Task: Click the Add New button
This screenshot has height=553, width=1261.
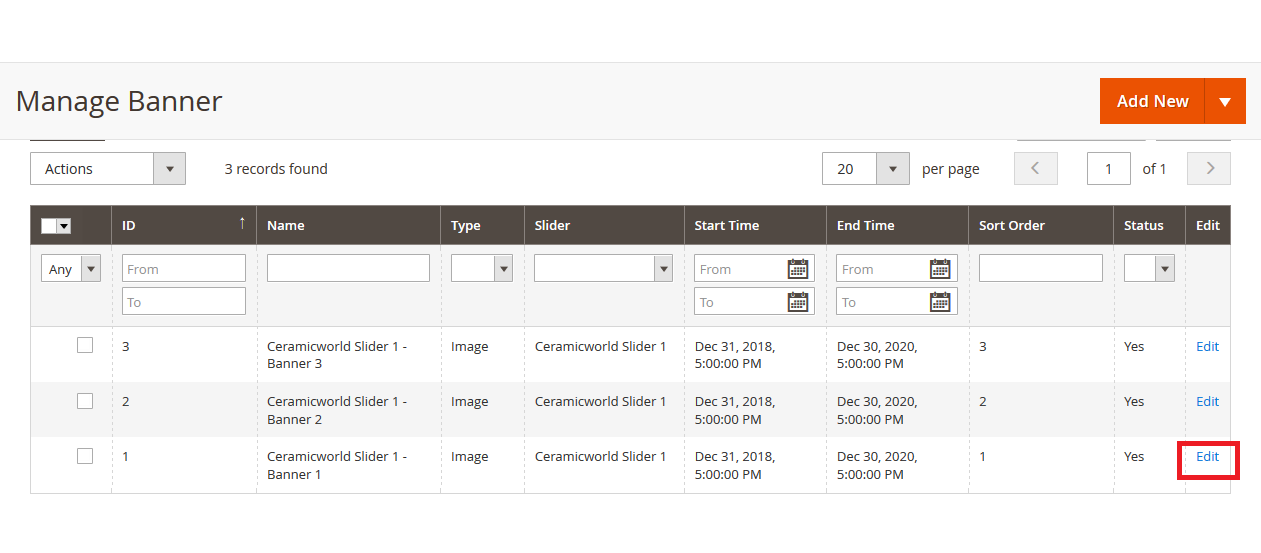Action: point(1152,101)
